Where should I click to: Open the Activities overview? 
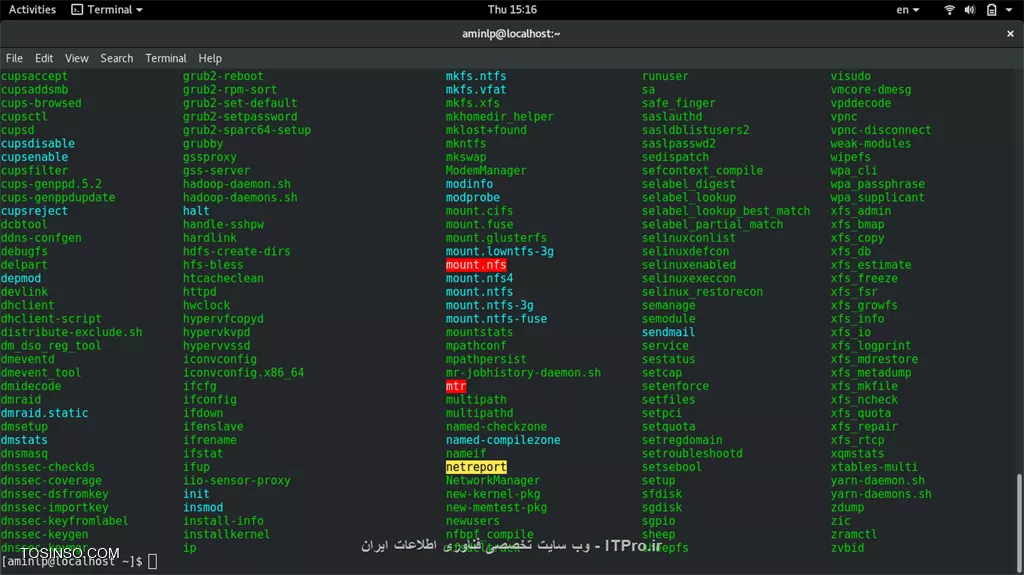pos(32,10)
